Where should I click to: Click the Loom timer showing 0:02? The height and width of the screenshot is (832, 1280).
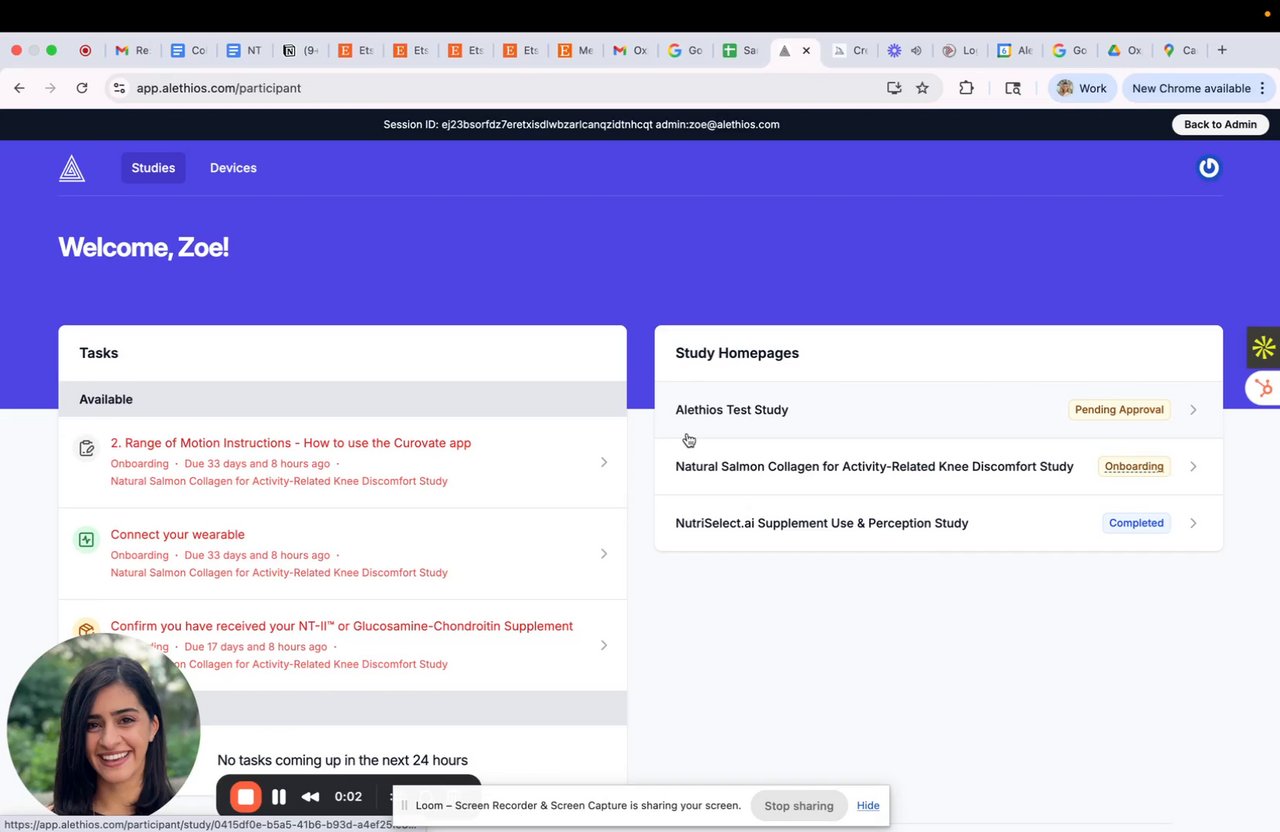(x=348, y=797)
